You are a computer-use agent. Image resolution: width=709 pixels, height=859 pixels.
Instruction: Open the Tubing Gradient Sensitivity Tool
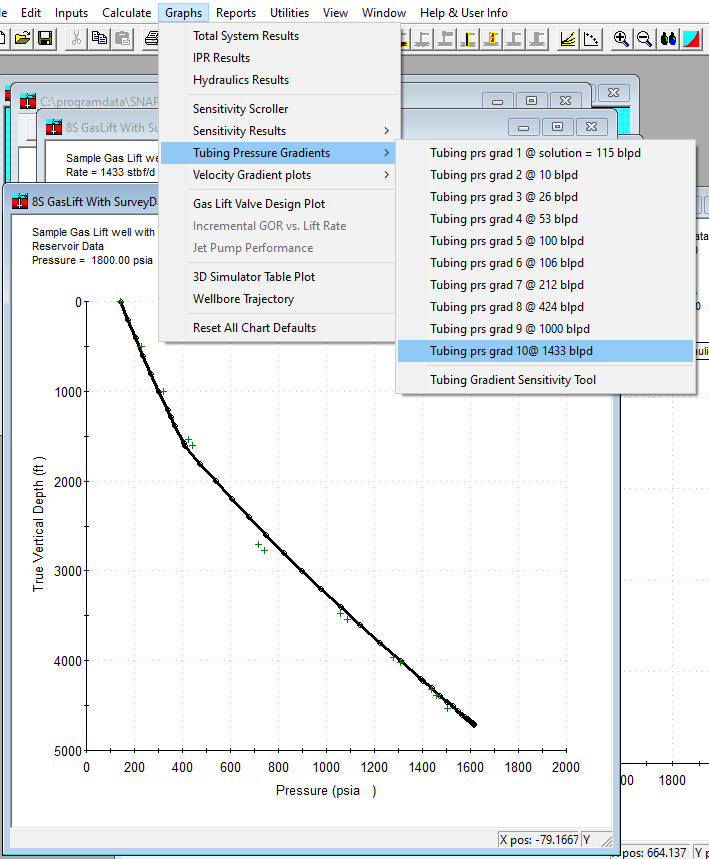click(x=546, y=380)
